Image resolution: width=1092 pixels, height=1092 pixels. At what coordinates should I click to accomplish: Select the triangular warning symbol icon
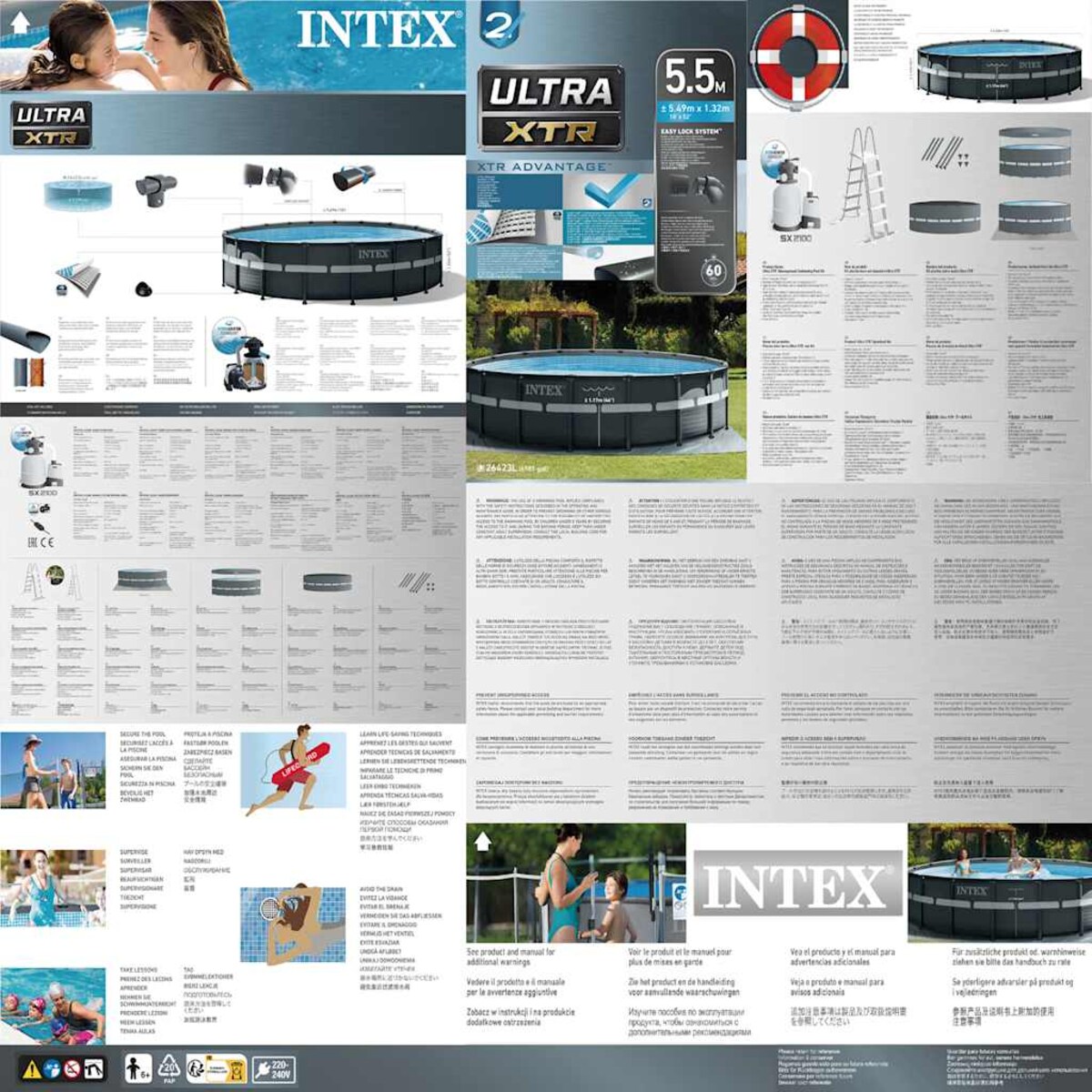pyautogui.click(x=32, y=1067)
